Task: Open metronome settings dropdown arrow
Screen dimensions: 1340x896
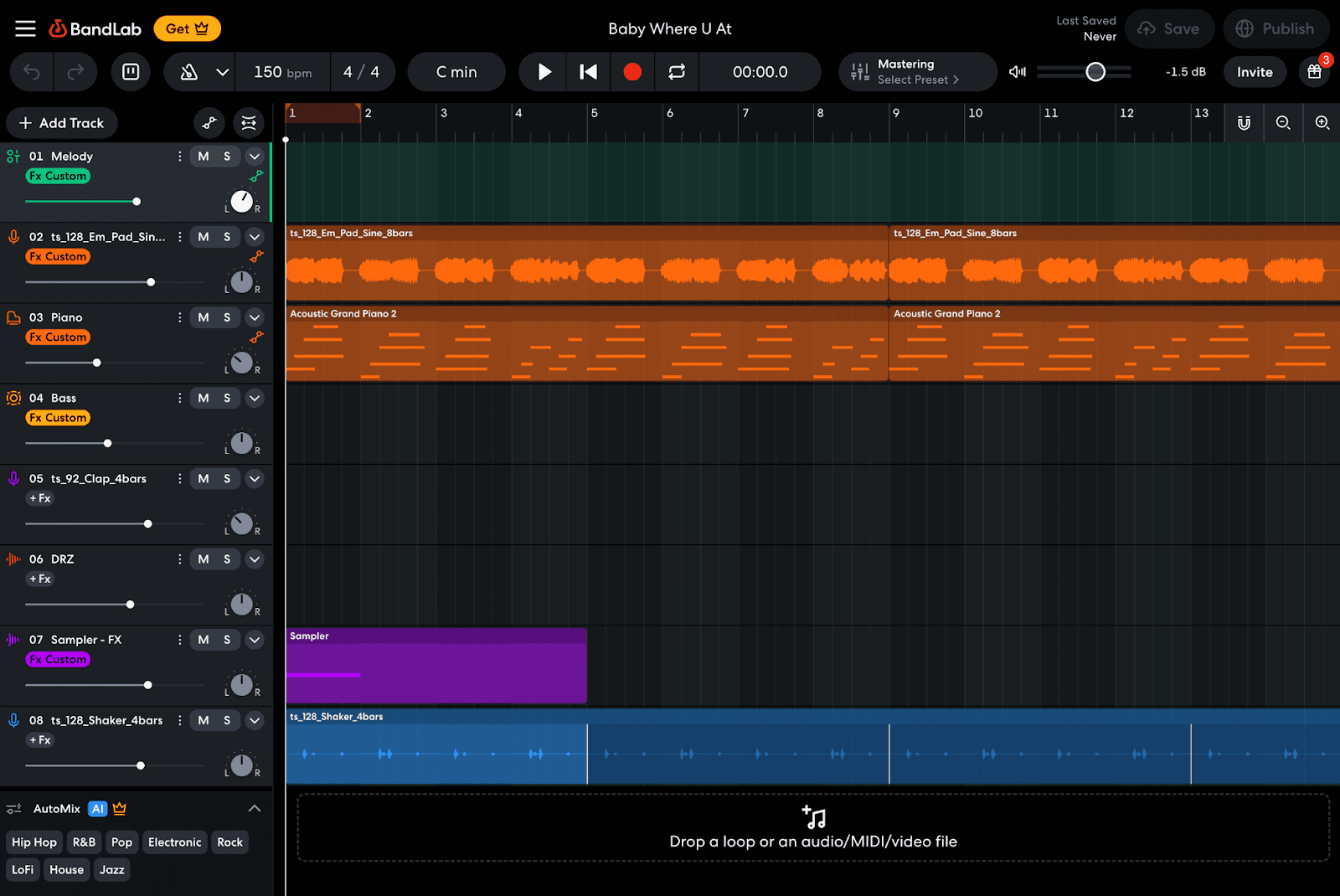Action: (x=222, y=72)
